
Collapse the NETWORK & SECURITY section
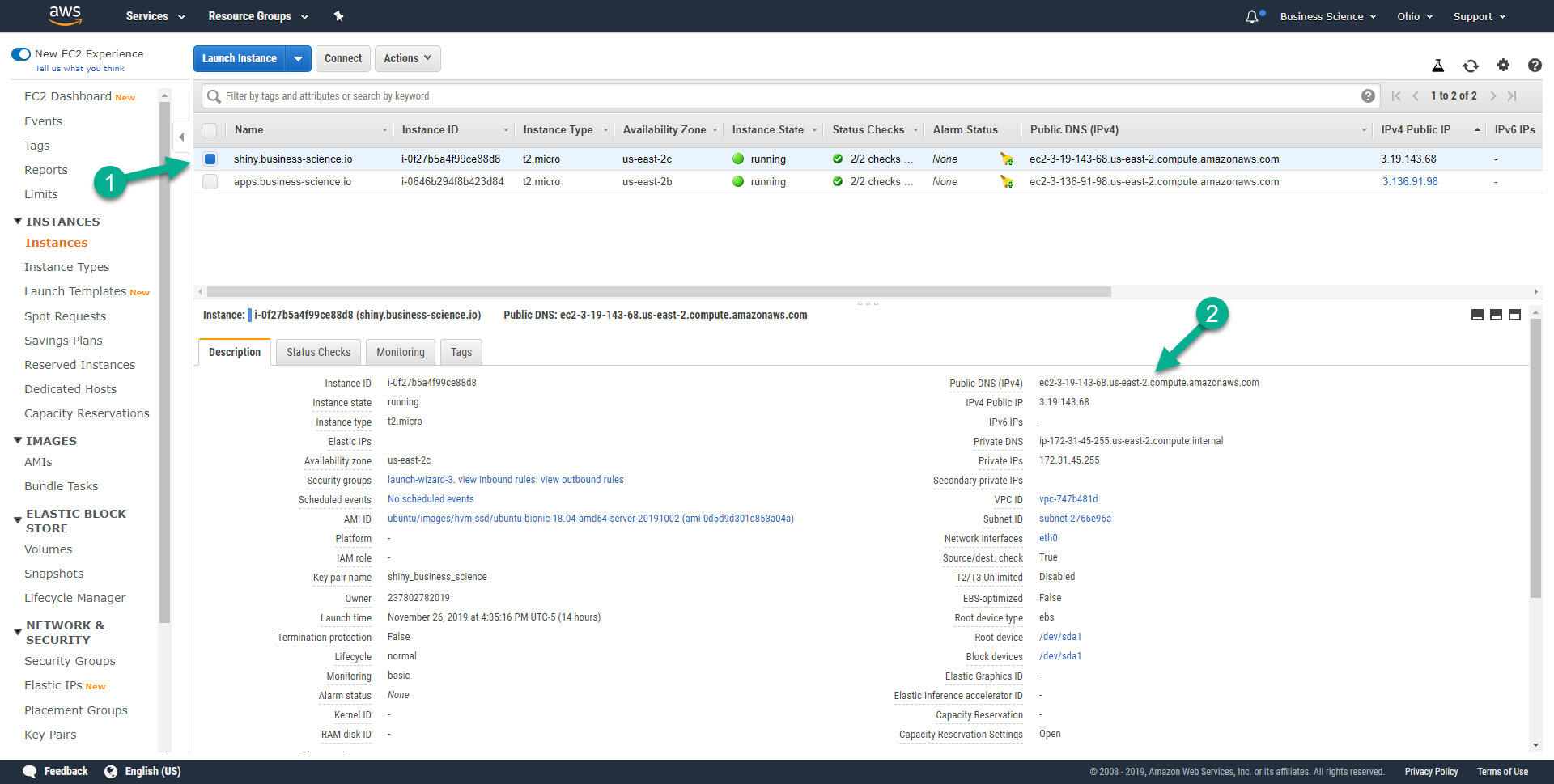pos(18,632)
